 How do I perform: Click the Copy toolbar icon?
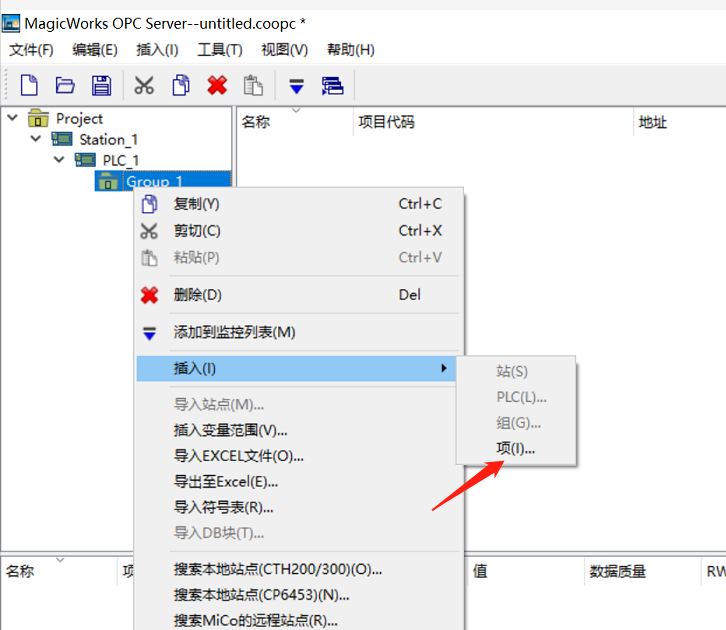pyautogui.click(x=181, y=85)
